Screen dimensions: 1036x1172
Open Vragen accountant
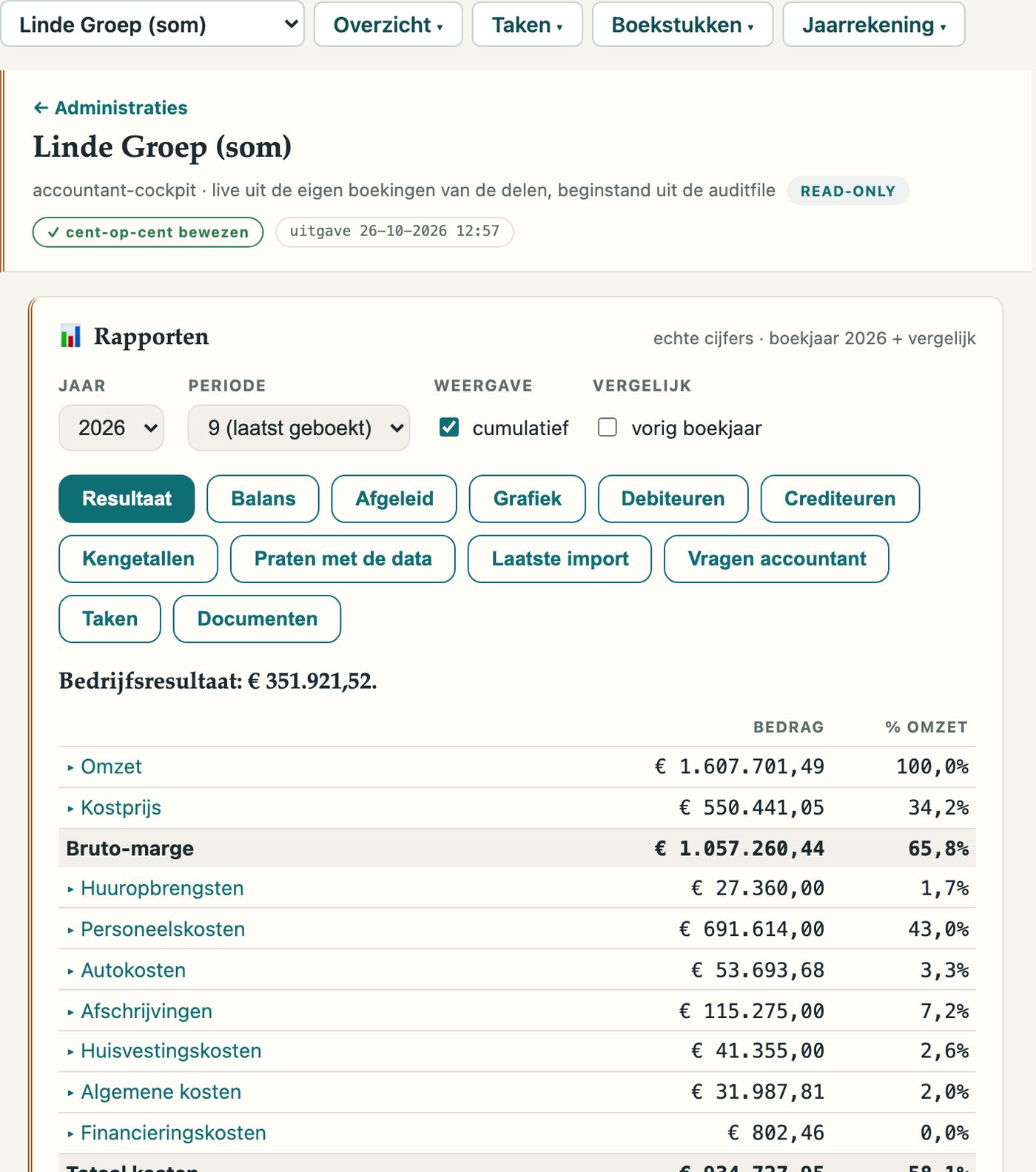[x=776, y=559]
